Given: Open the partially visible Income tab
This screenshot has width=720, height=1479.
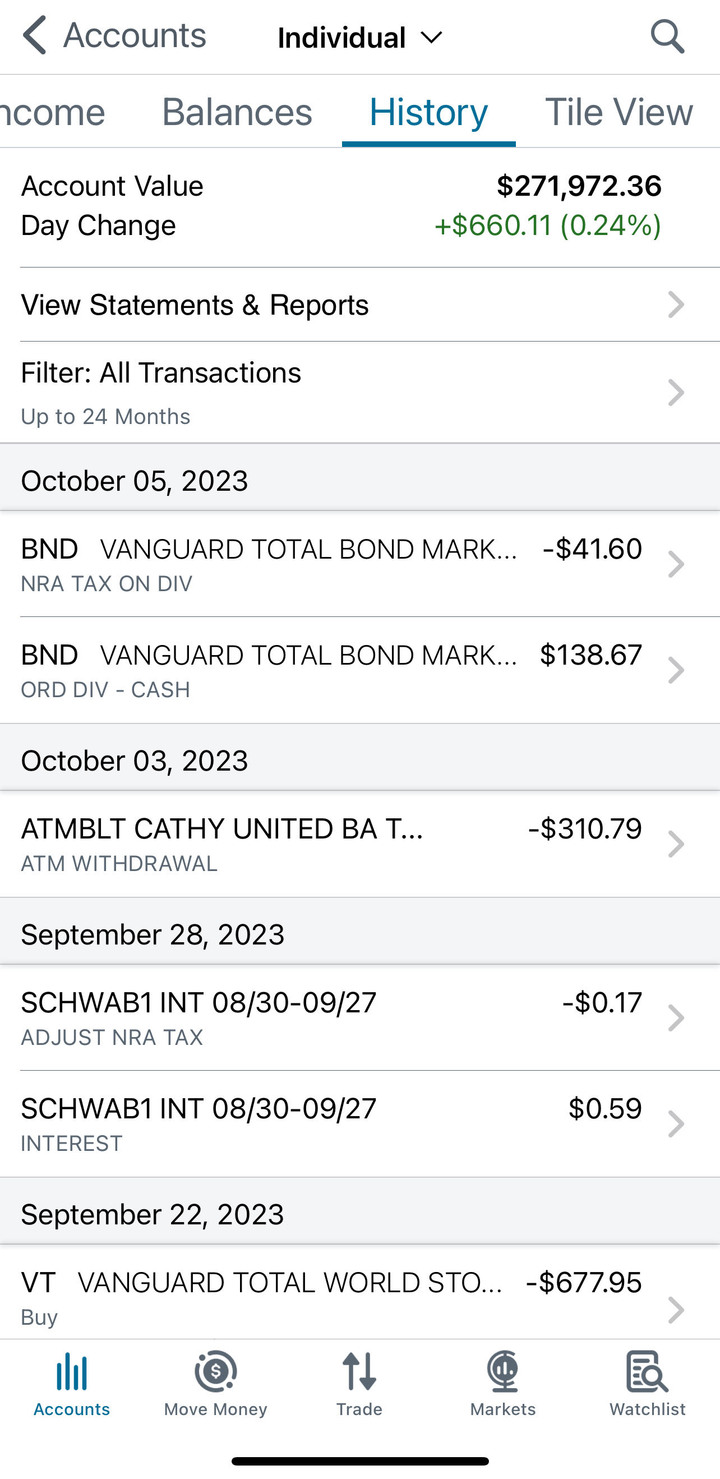Looking at the screenshot, I should [53, 112].
